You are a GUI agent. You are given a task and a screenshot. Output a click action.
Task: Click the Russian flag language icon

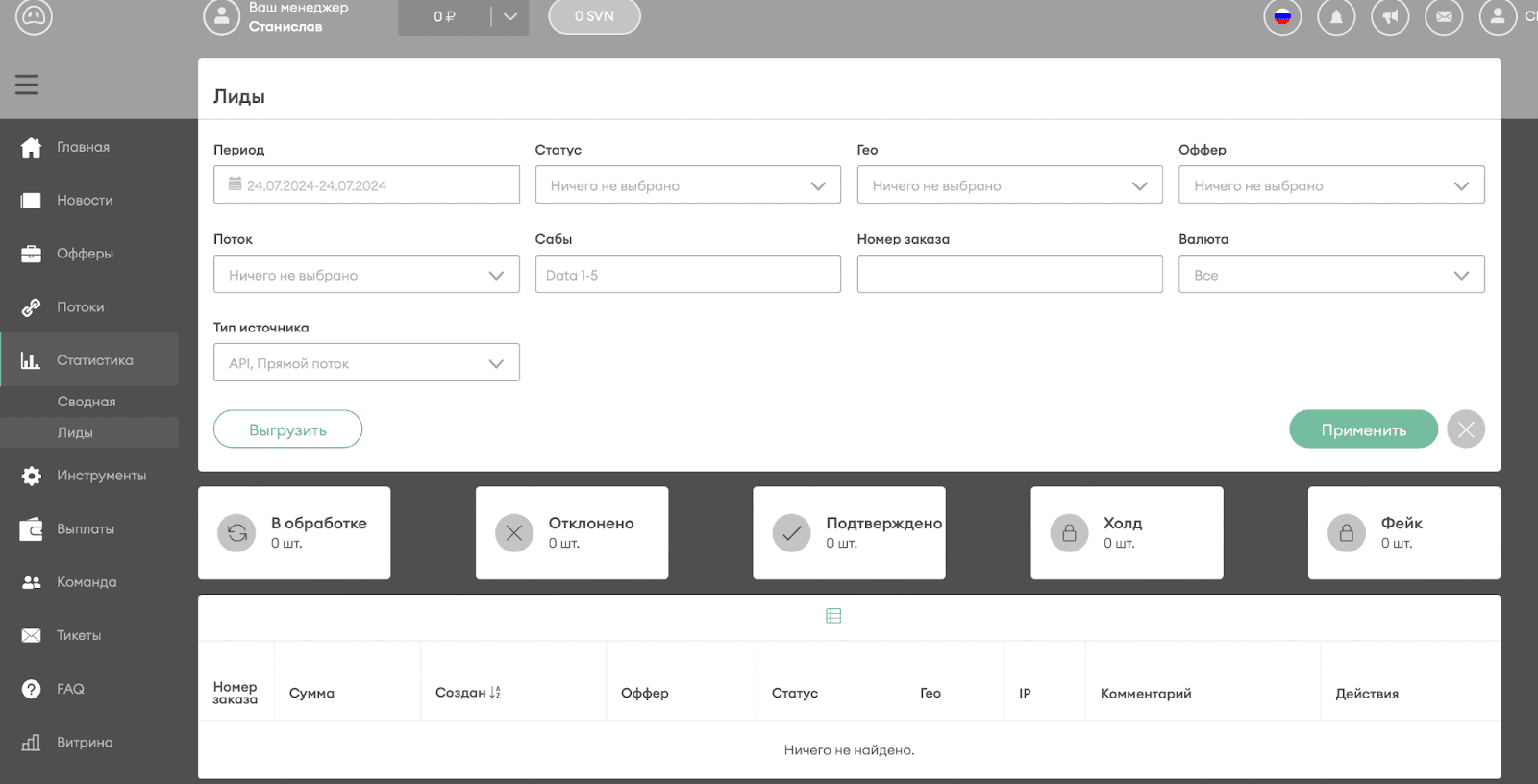[x=1282, y=16]
